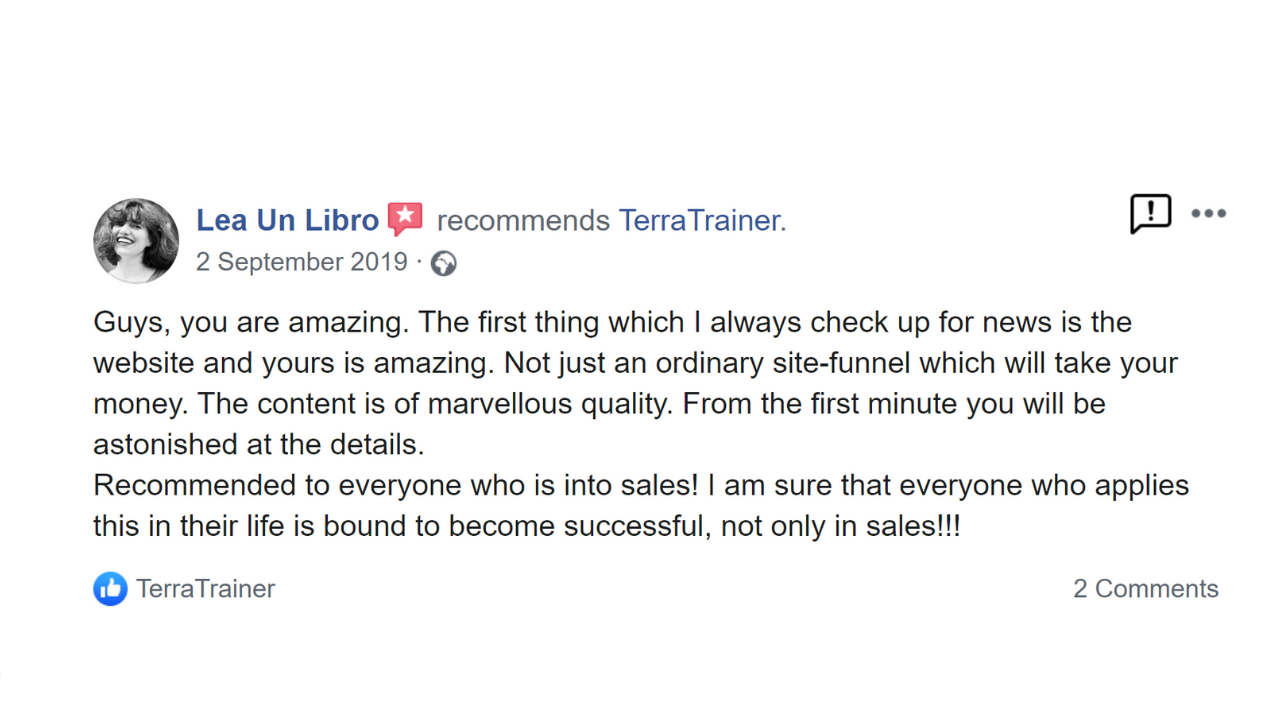1280x720 pixels.
Task: Click the blue thumbs-up like icon
Action: (110, 589)
